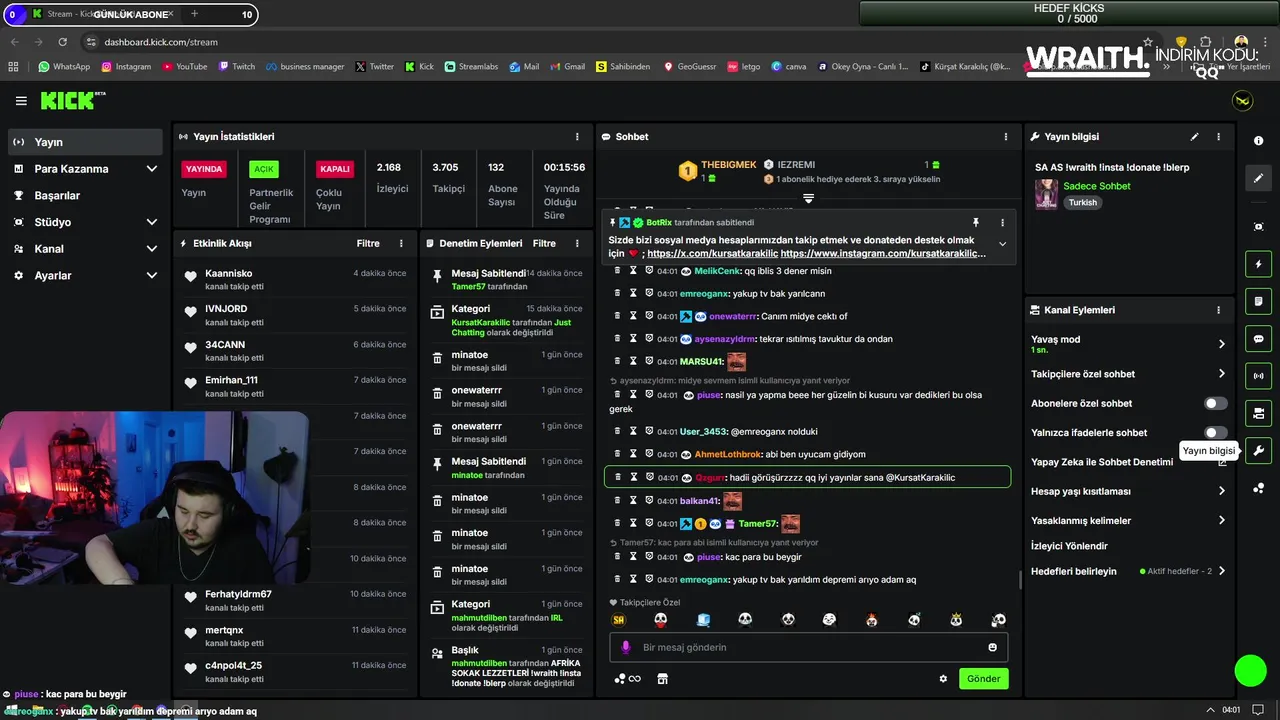Timeout user piuse on 'kac para bu beygir'
1280x720 pixels.
point(633,557)
